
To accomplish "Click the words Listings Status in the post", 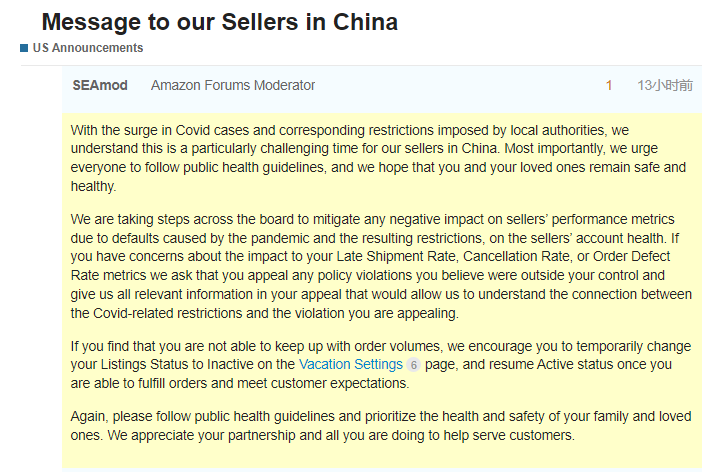I will click(145, 365).
